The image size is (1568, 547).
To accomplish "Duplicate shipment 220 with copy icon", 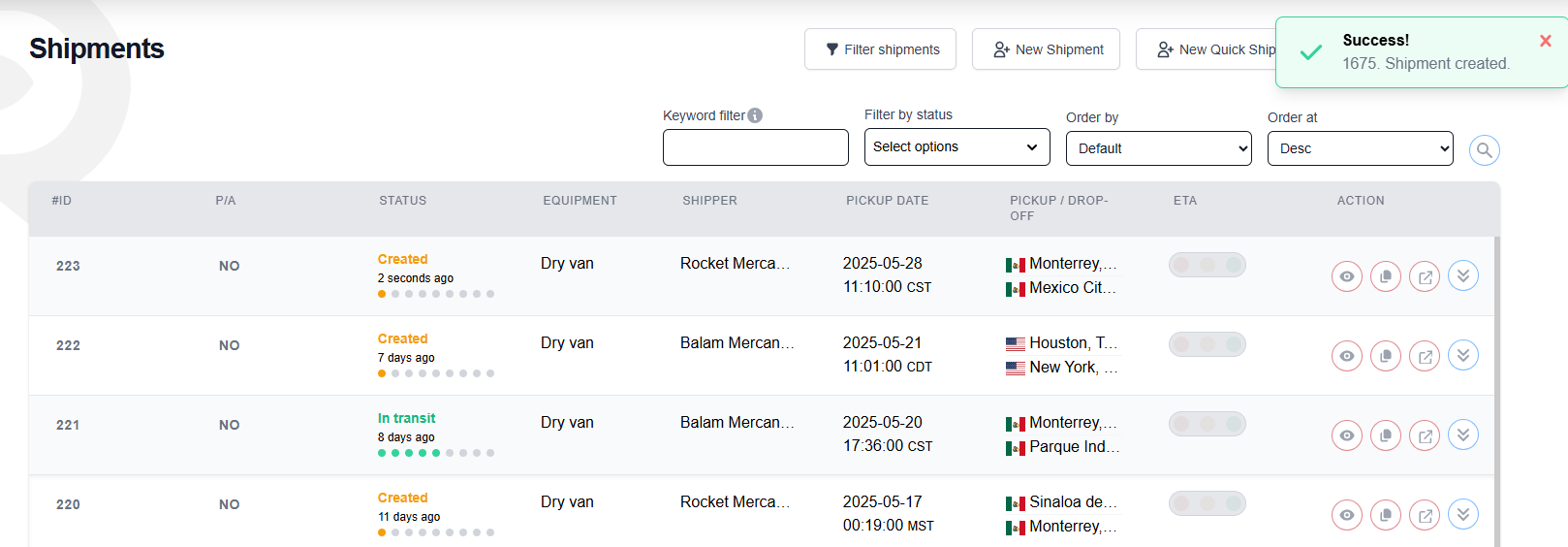I will [x=1386, y=515].
